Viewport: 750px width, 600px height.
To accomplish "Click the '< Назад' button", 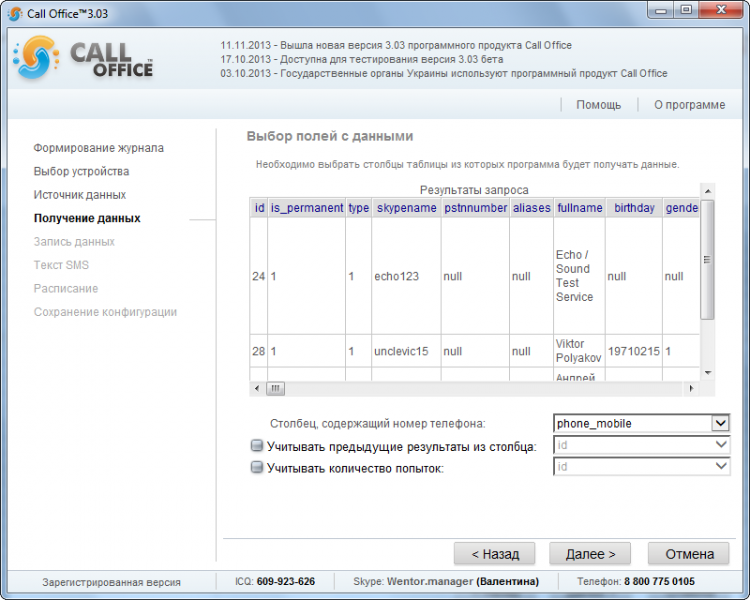I will coord(495,554).
